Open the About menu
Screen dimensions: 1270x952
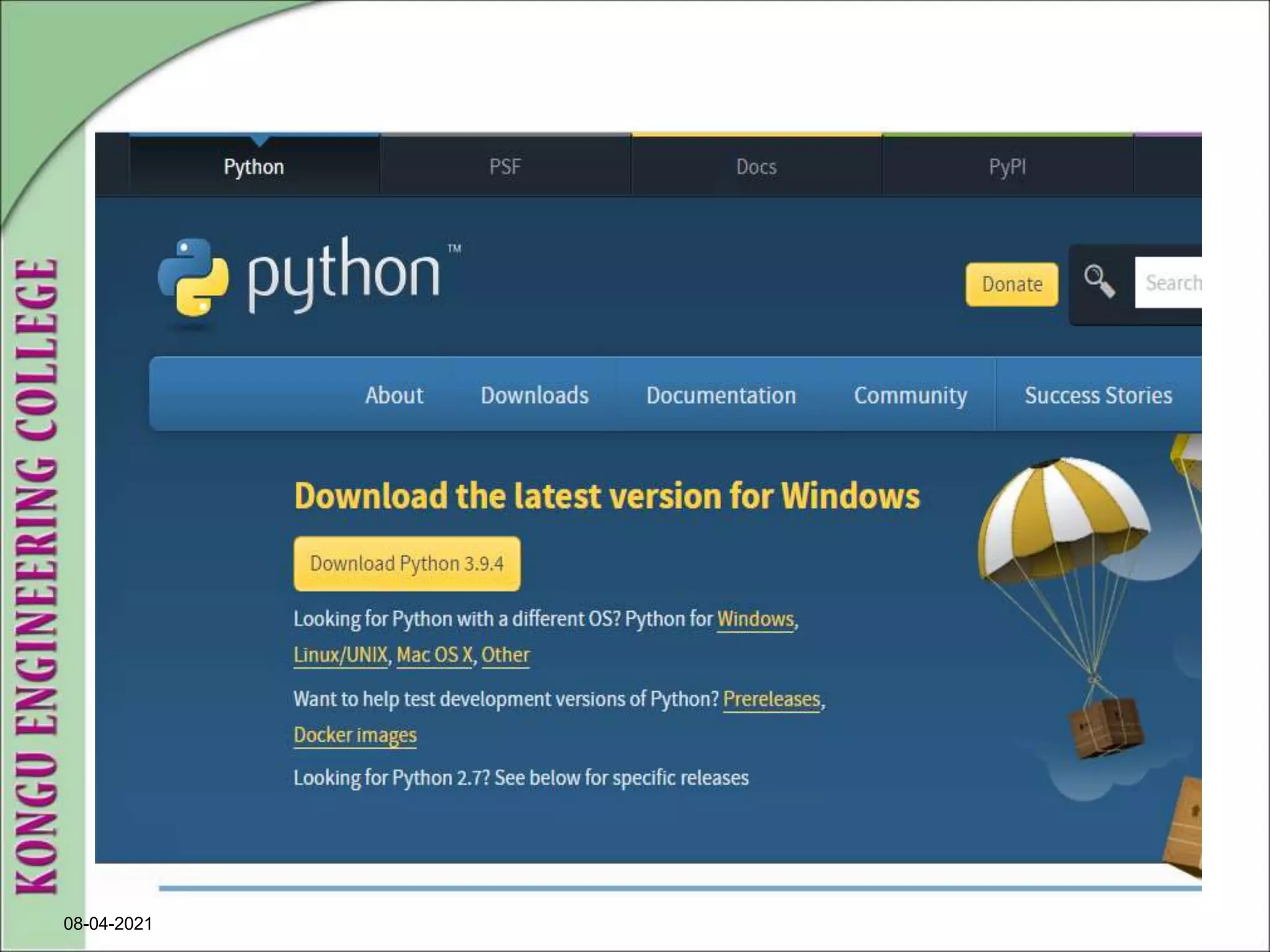394,395
